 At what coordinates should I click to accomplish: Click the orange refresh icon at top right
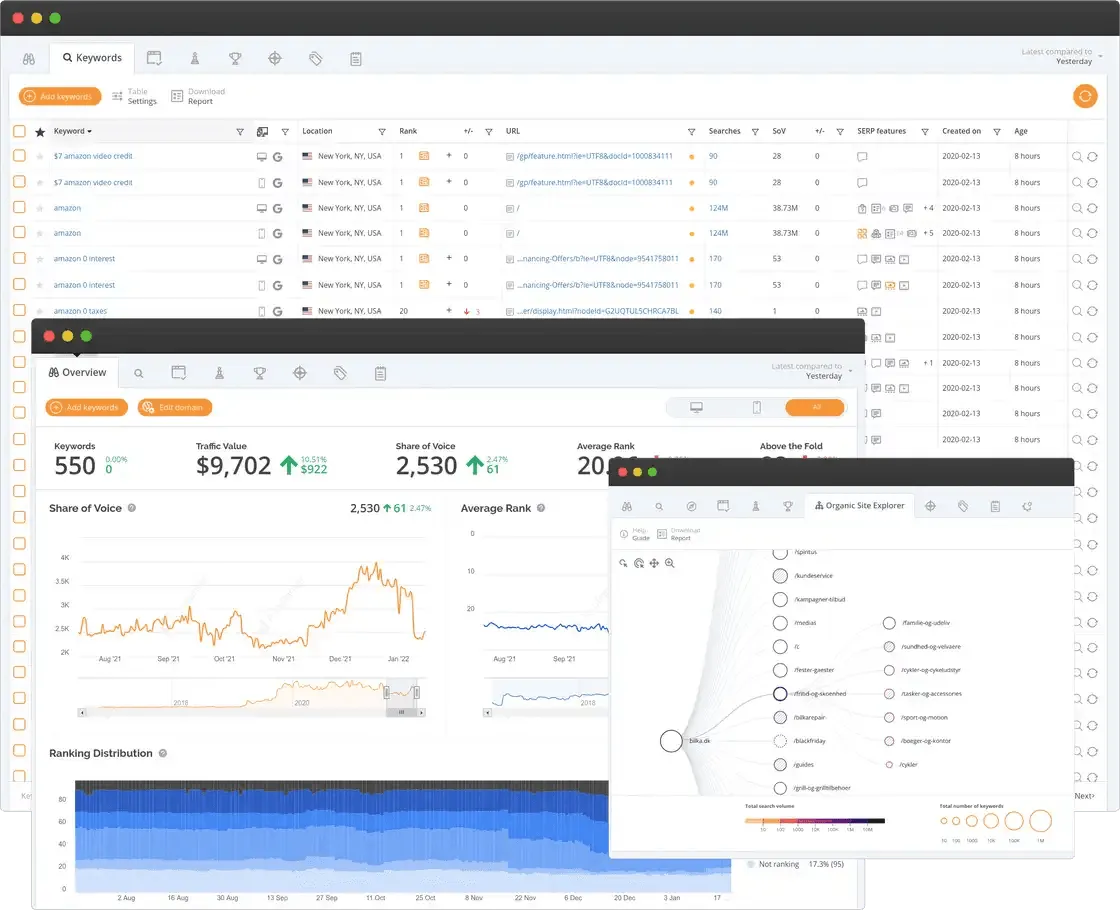1086,96
